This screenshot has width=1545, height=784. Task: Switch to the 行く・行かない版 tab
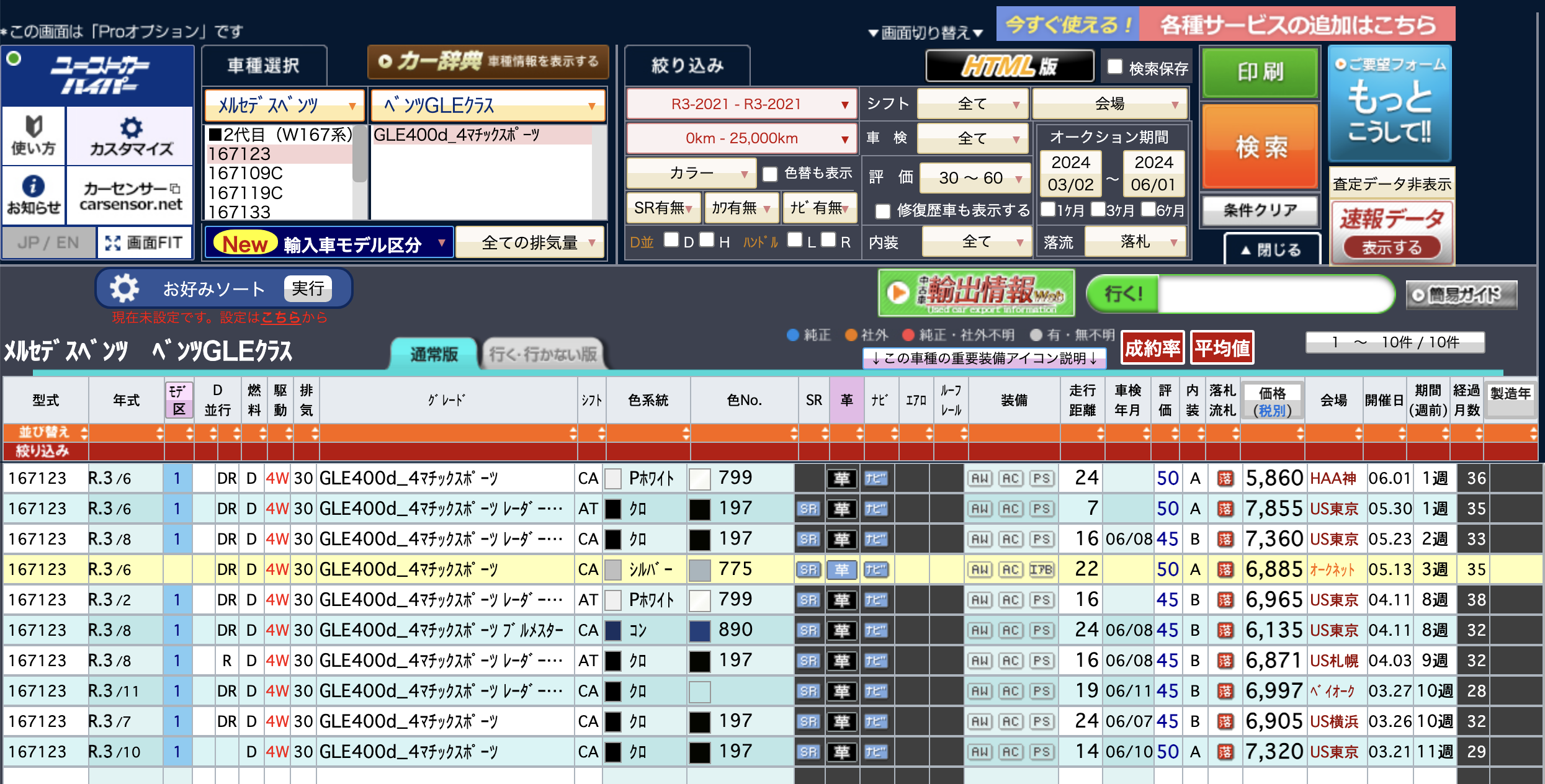point(543,354)
